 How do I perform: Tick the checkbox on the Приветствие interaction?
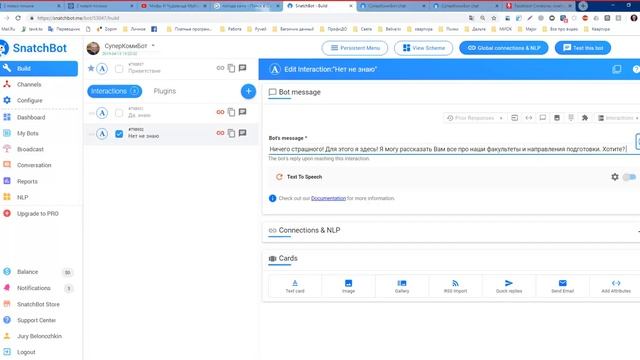(119, 69)
